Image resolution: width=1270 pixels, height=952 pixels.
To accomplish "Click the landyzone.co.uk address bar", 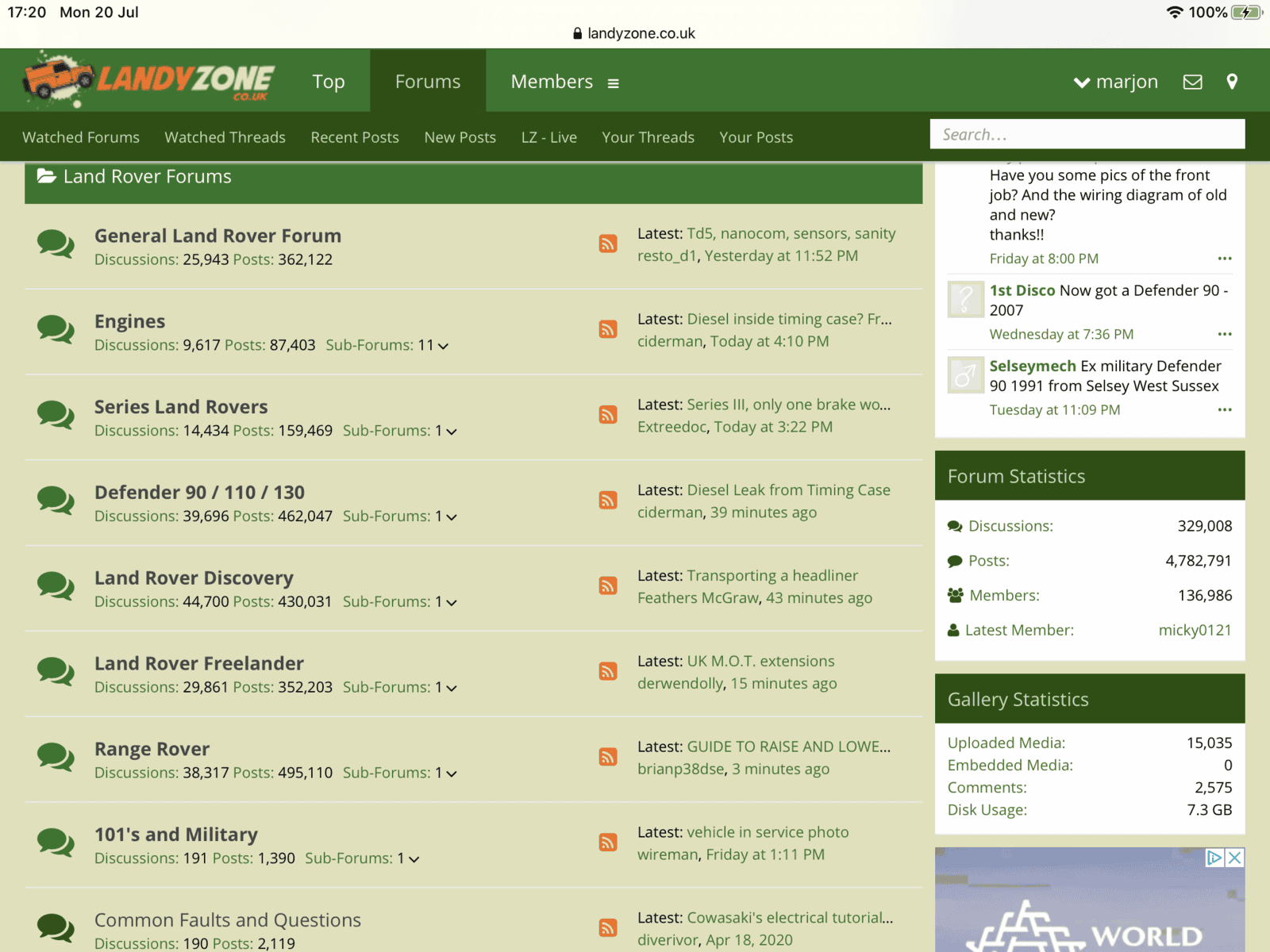I will tap(633, 33).
